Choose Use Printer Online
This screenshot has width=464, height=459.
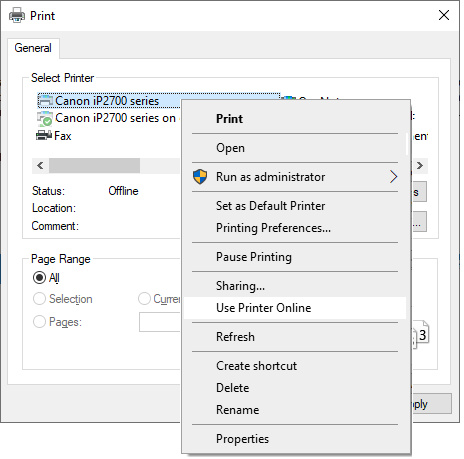coord(295,308)
